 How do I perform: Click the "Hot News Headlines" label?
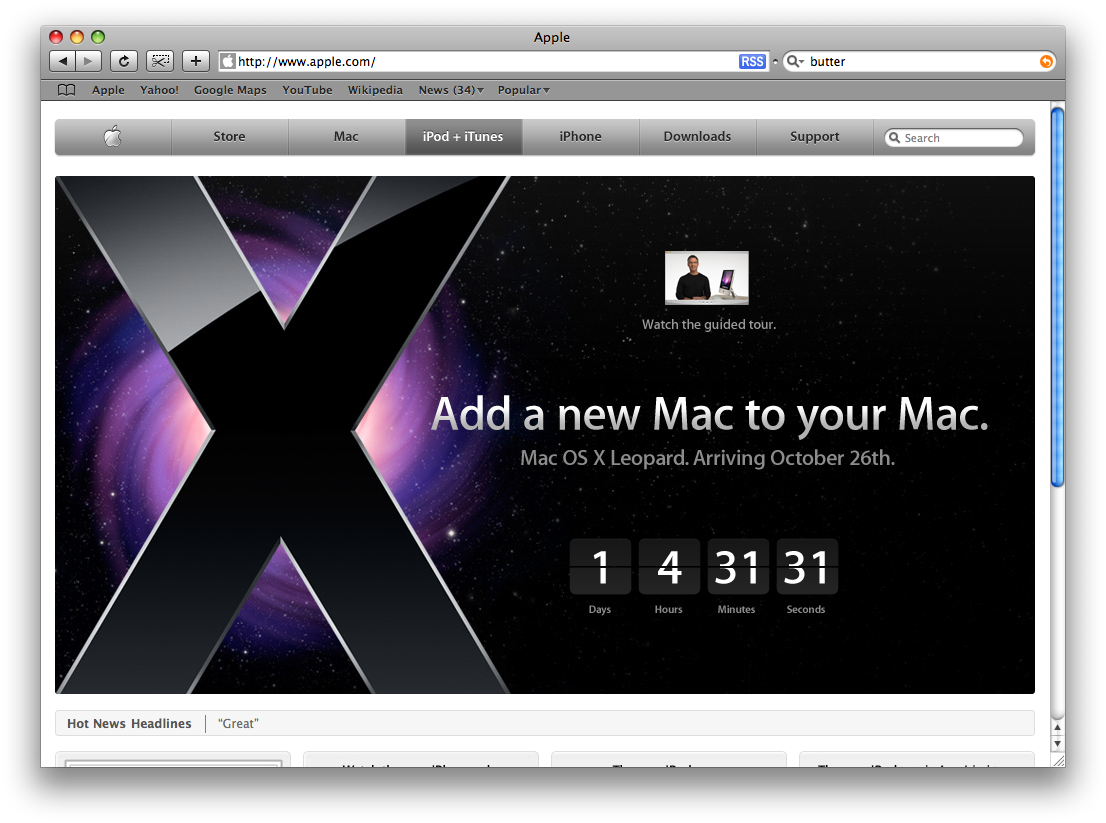129,724
